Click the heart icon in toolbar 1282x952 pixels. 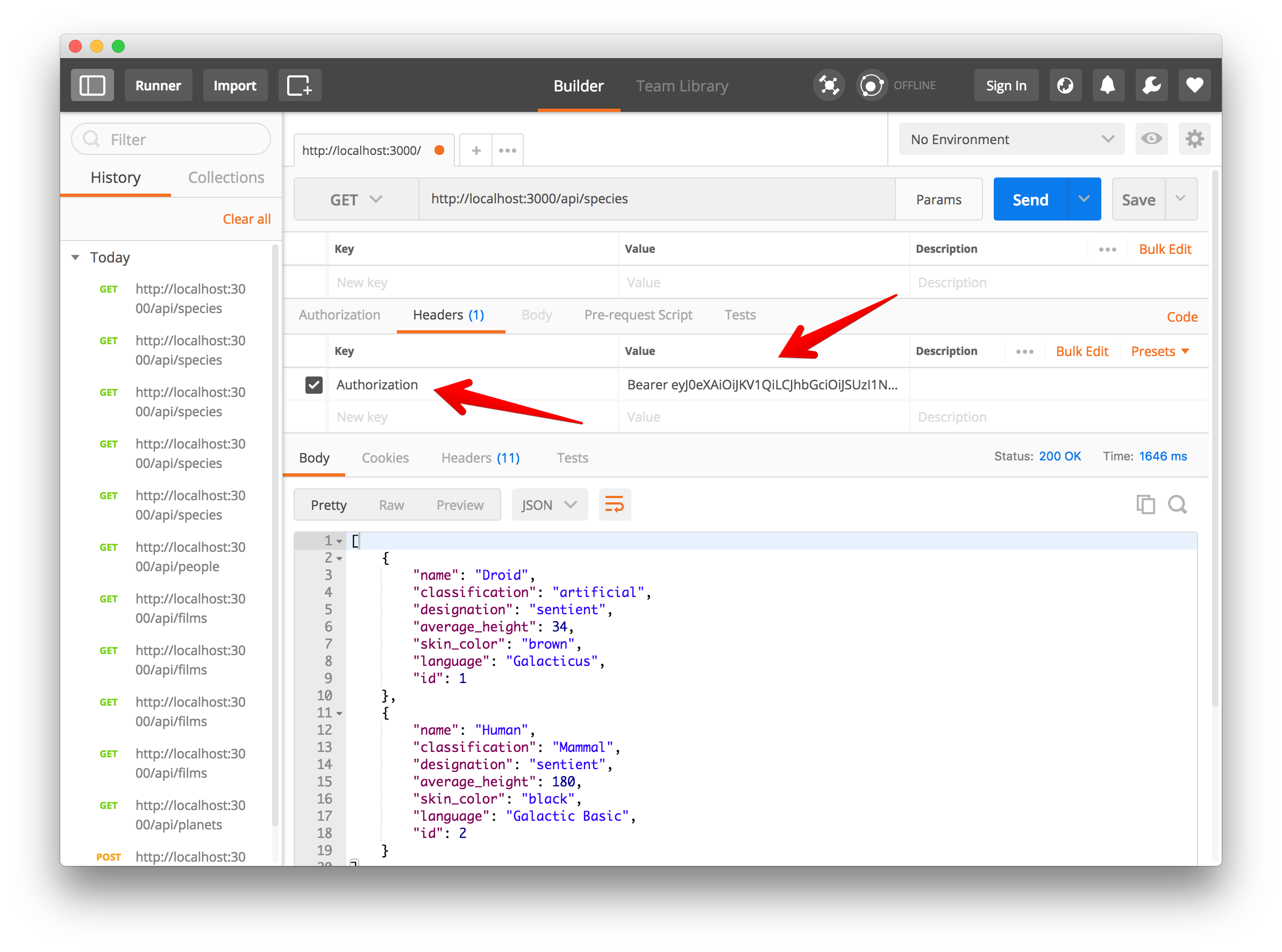(1194, 86)
